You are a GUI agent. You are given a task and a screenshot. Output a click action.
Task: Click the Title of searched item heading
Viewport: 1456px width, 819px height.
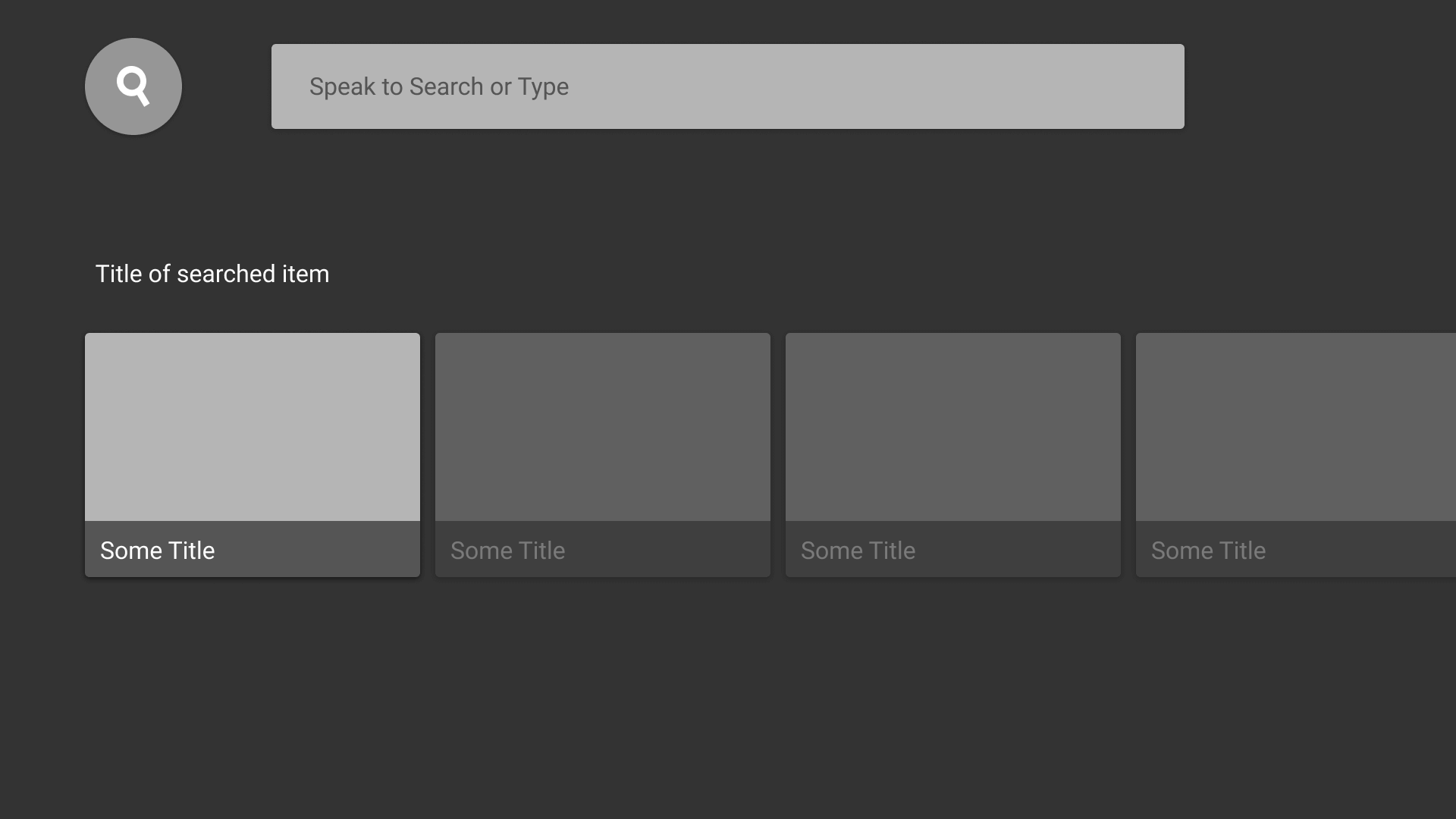point(212,274)
